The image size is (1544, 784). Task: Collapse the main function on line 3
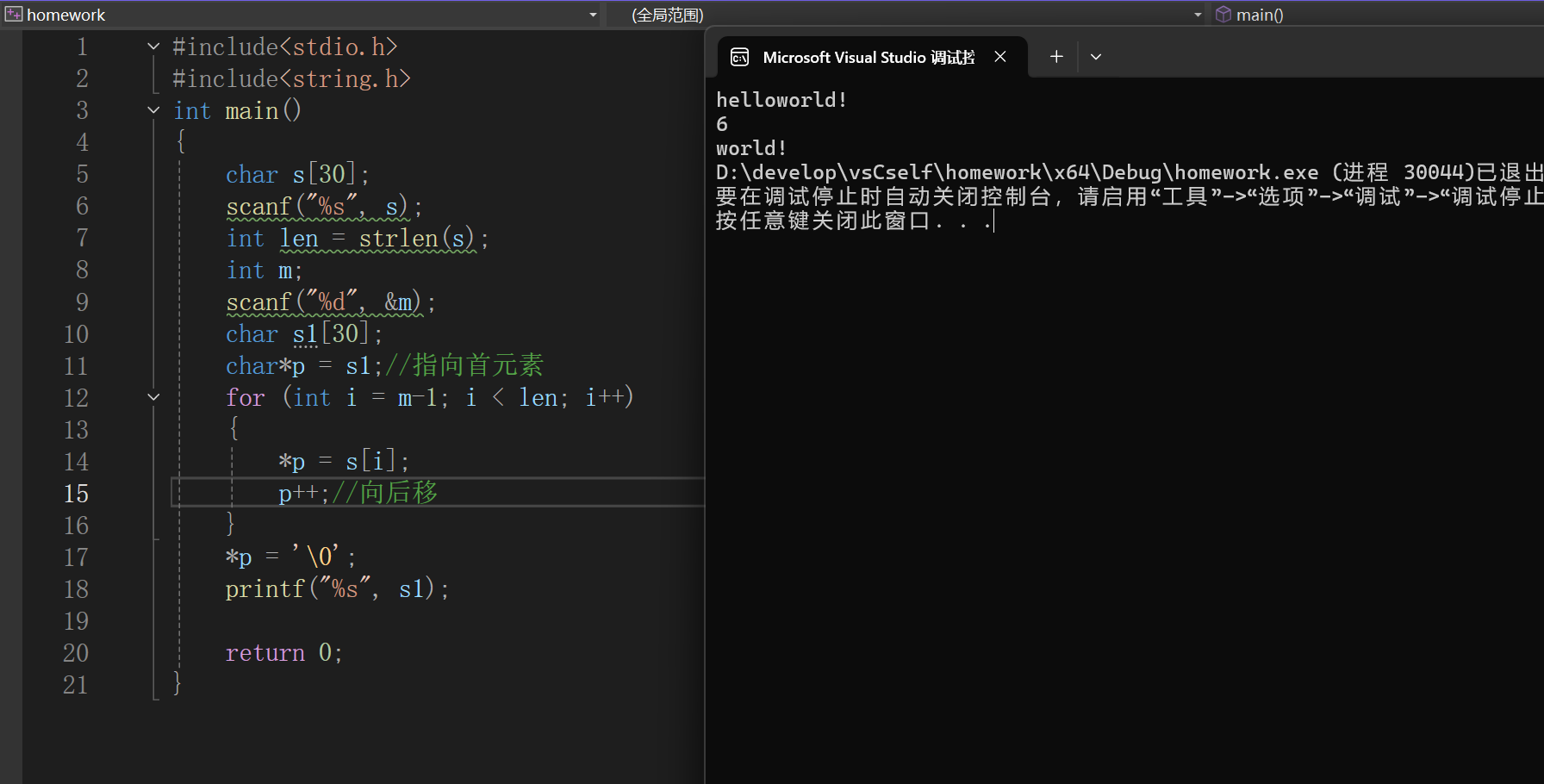tap(153, 110)
